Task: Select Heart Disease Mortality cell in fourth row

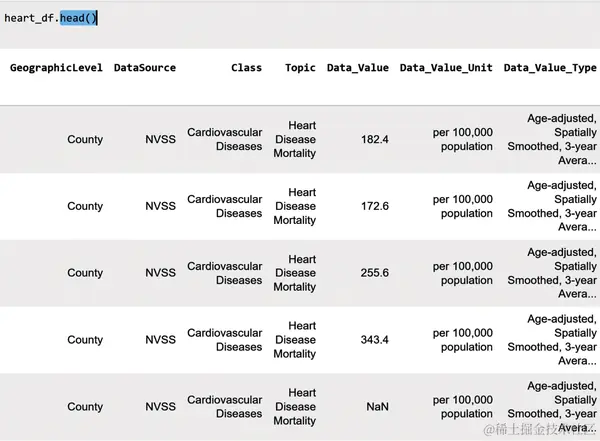Action: pyautogui.click(x=295, y=340)
